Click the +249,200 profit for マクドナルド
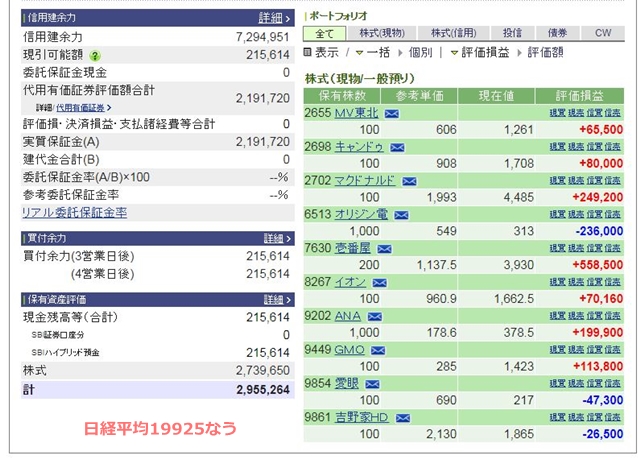 pos(598,197)
